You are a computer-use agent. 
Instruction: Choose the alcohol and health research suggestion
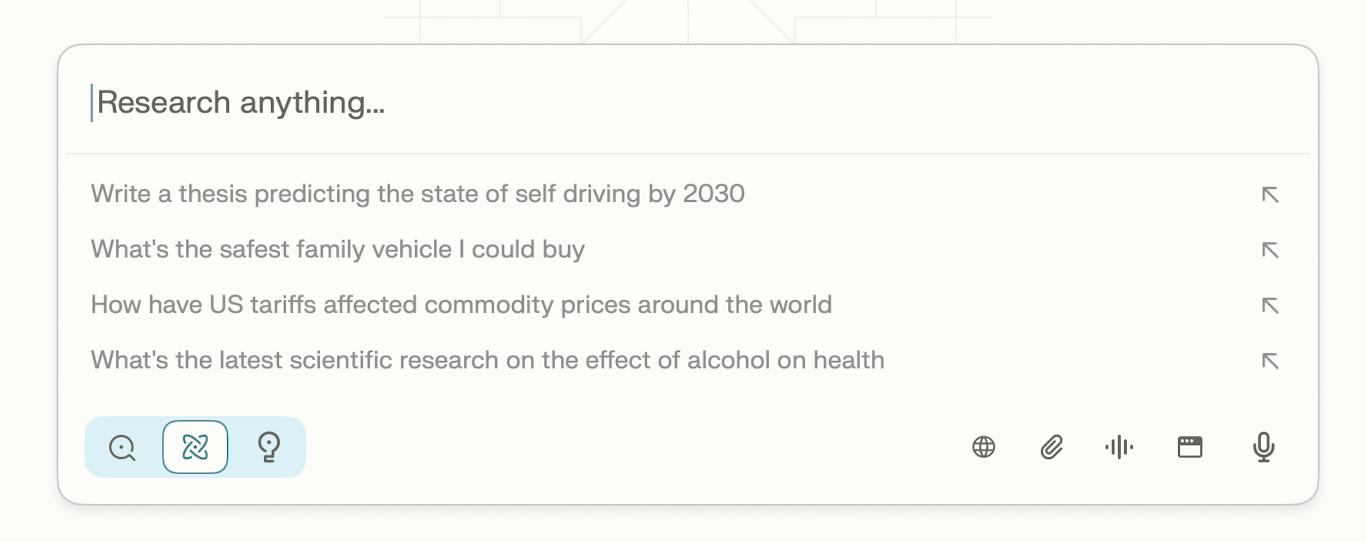pos(487,360)
